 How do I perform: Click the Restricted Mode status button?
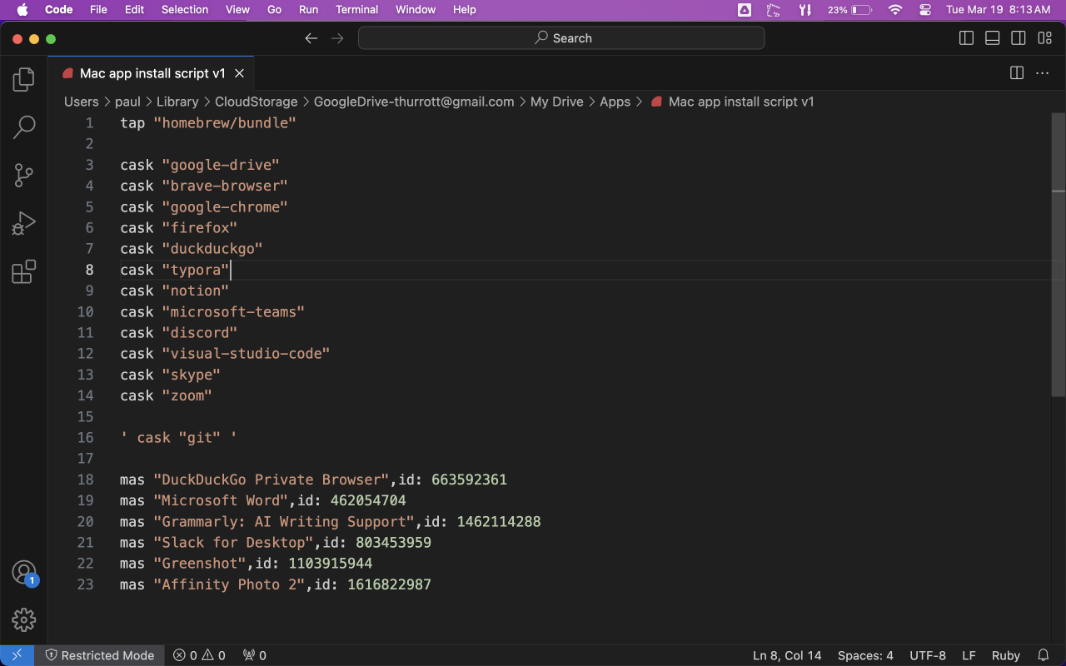click(x=99, y=656)
